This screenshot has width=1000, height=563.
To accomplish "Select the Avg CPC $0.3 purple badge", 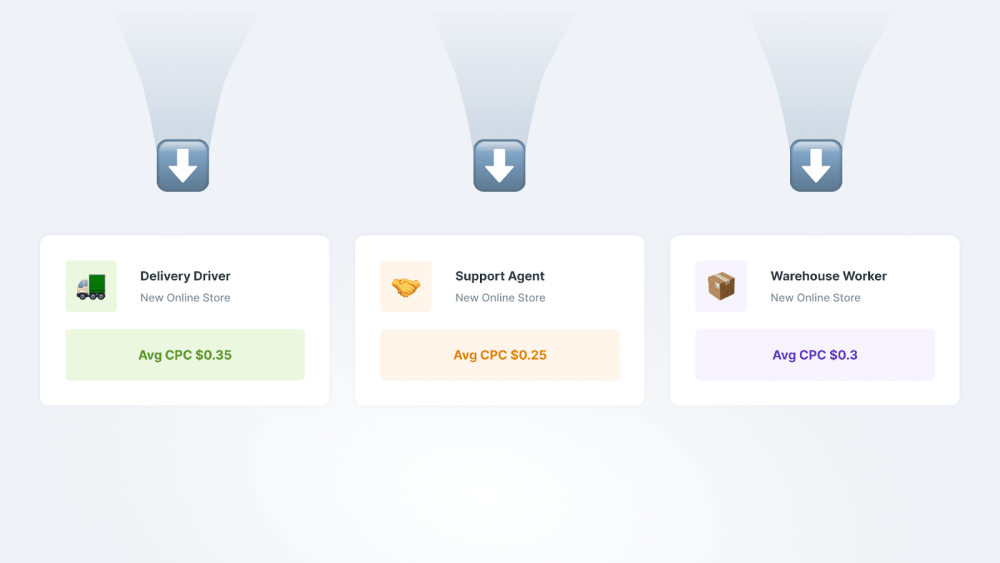I will (815, 355).
